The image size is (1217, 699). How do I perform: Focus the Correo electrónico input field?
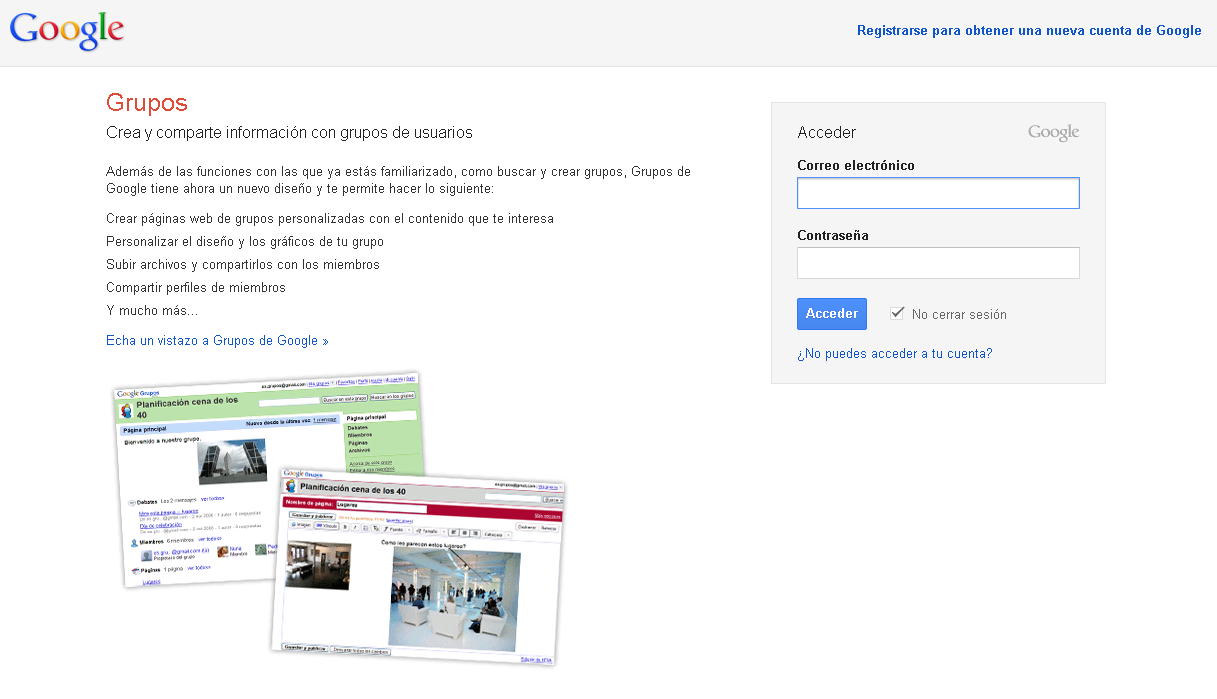tap(938, 193)
